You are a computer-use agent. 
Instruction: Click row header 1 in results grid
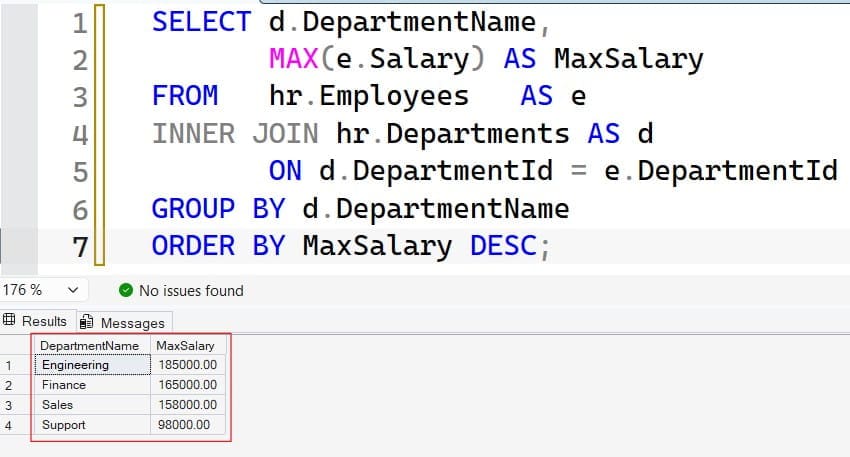coord(16,365)
